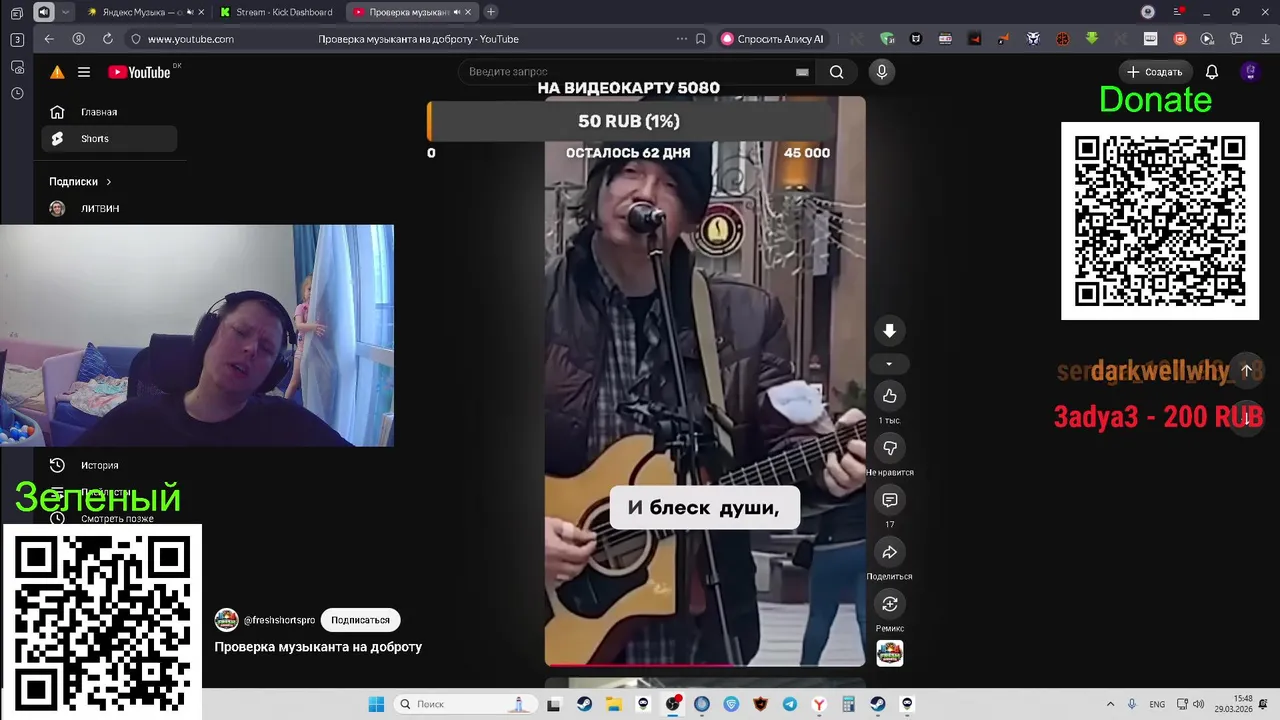
Task: Open File Explorer from taskbar
Action: click(x=613, y=704)
